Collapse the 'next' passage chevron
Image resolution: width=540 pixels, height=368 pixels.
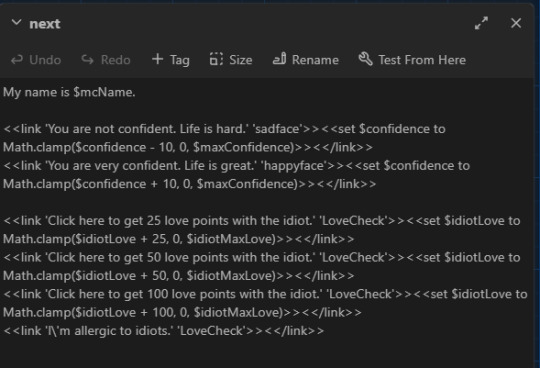tap(16, 23)
